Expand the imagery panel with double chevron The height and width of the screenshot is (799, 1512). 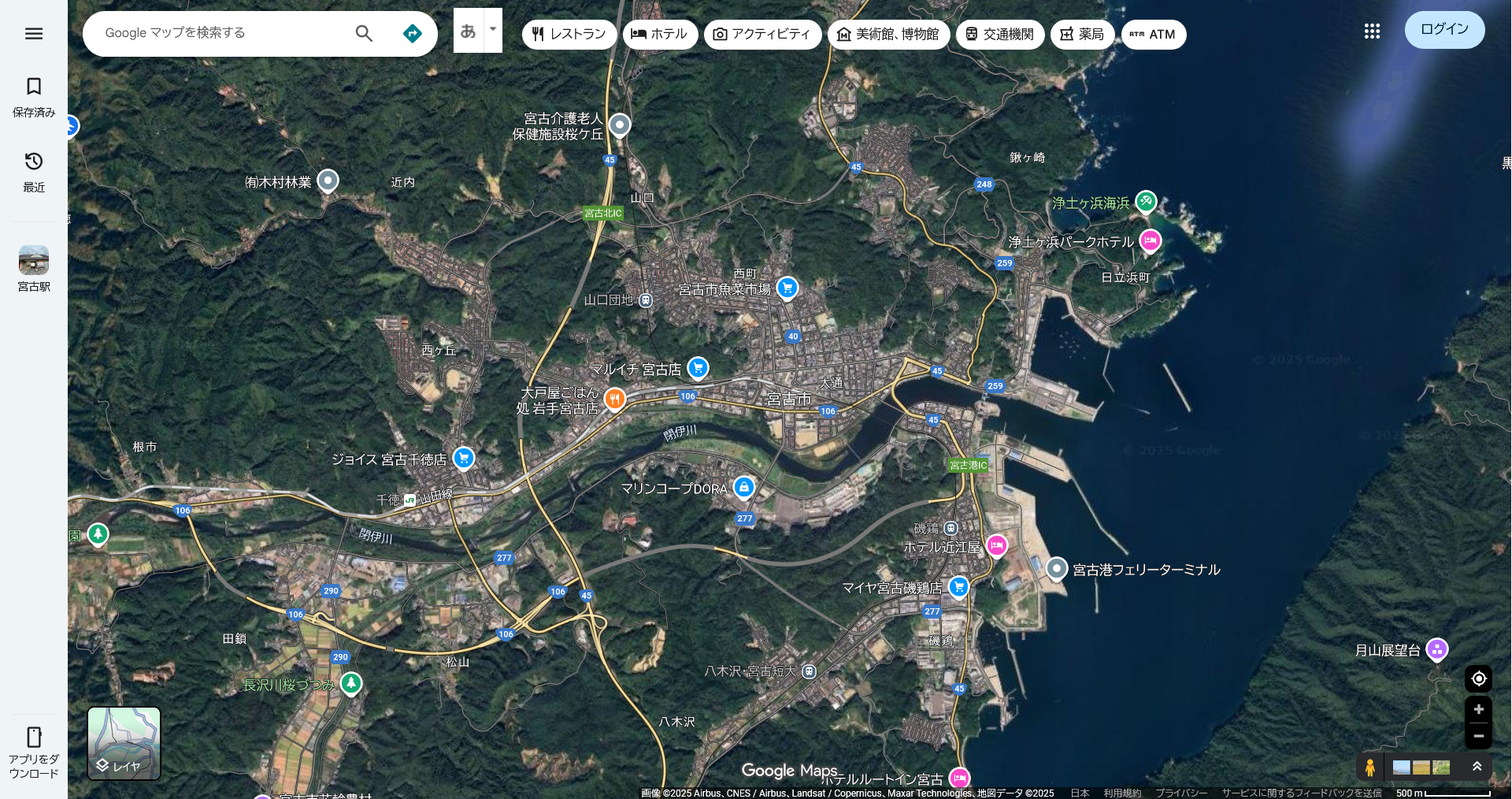coord(1477,767)
